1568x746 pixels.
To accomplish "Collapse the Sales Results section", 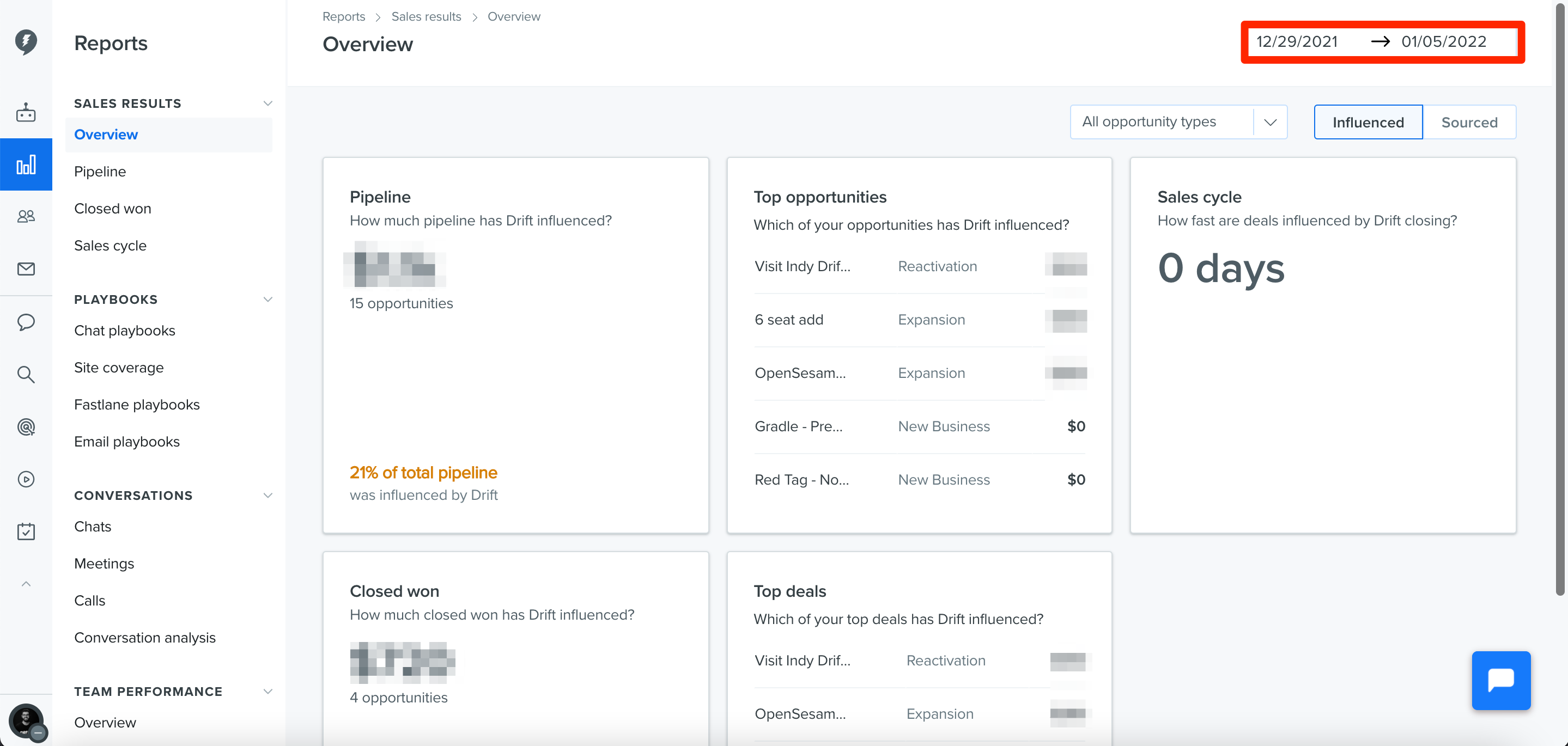I will point(267,103).
